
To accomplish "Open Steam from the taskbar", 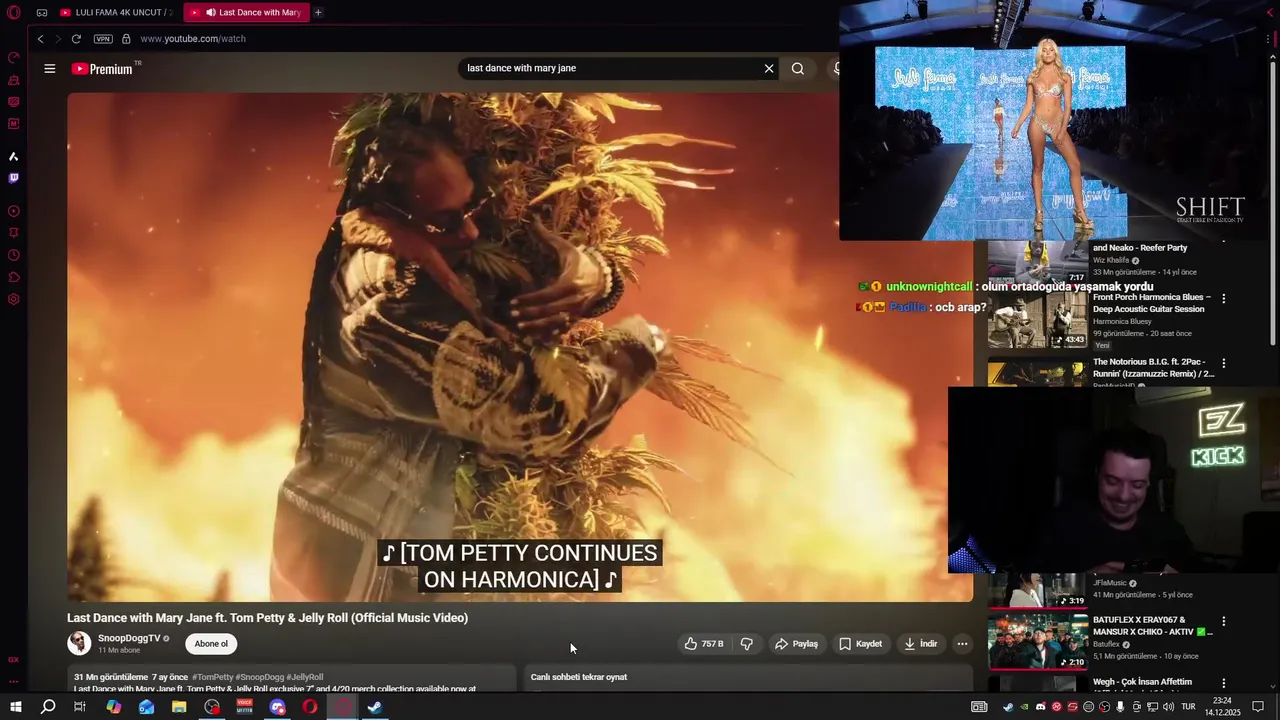I will pyautogui.click(x=375, y=707).
